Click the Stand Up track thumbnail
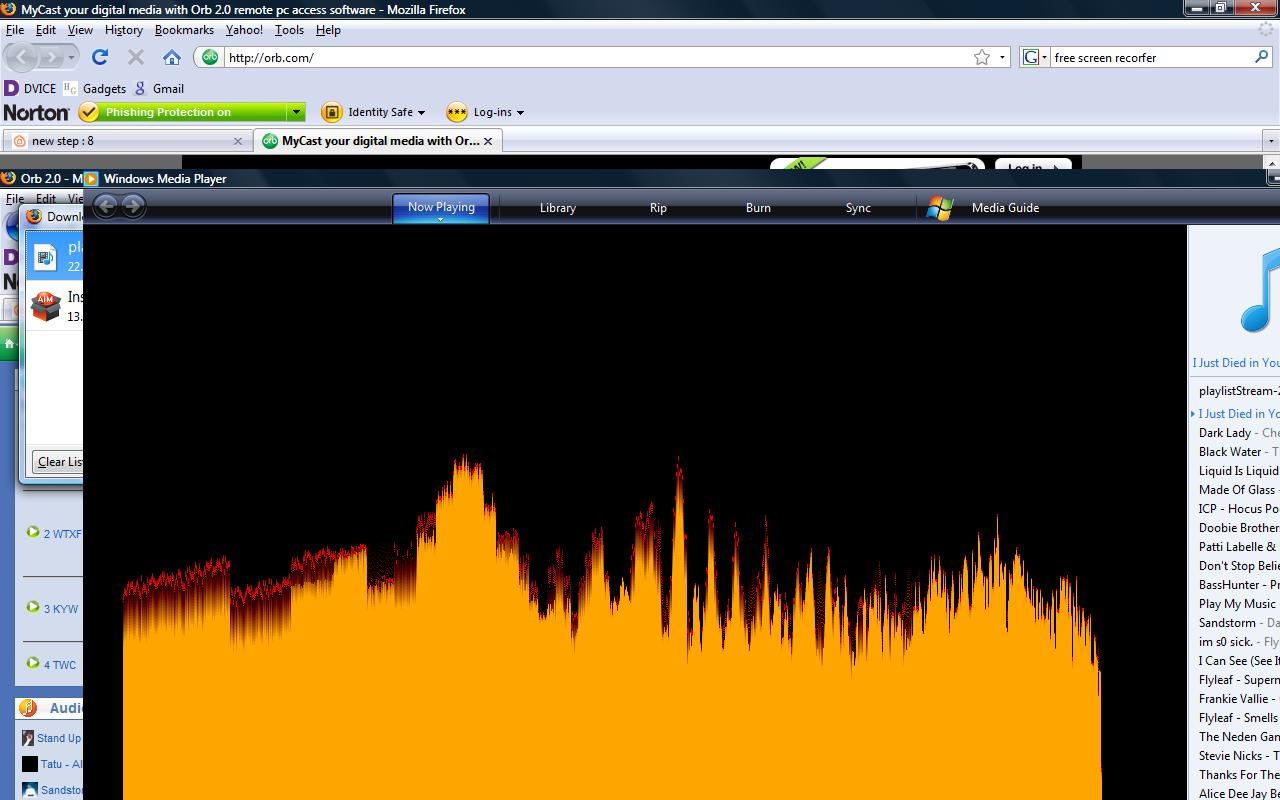This screenshot has height=800, width=1280. 28,738
